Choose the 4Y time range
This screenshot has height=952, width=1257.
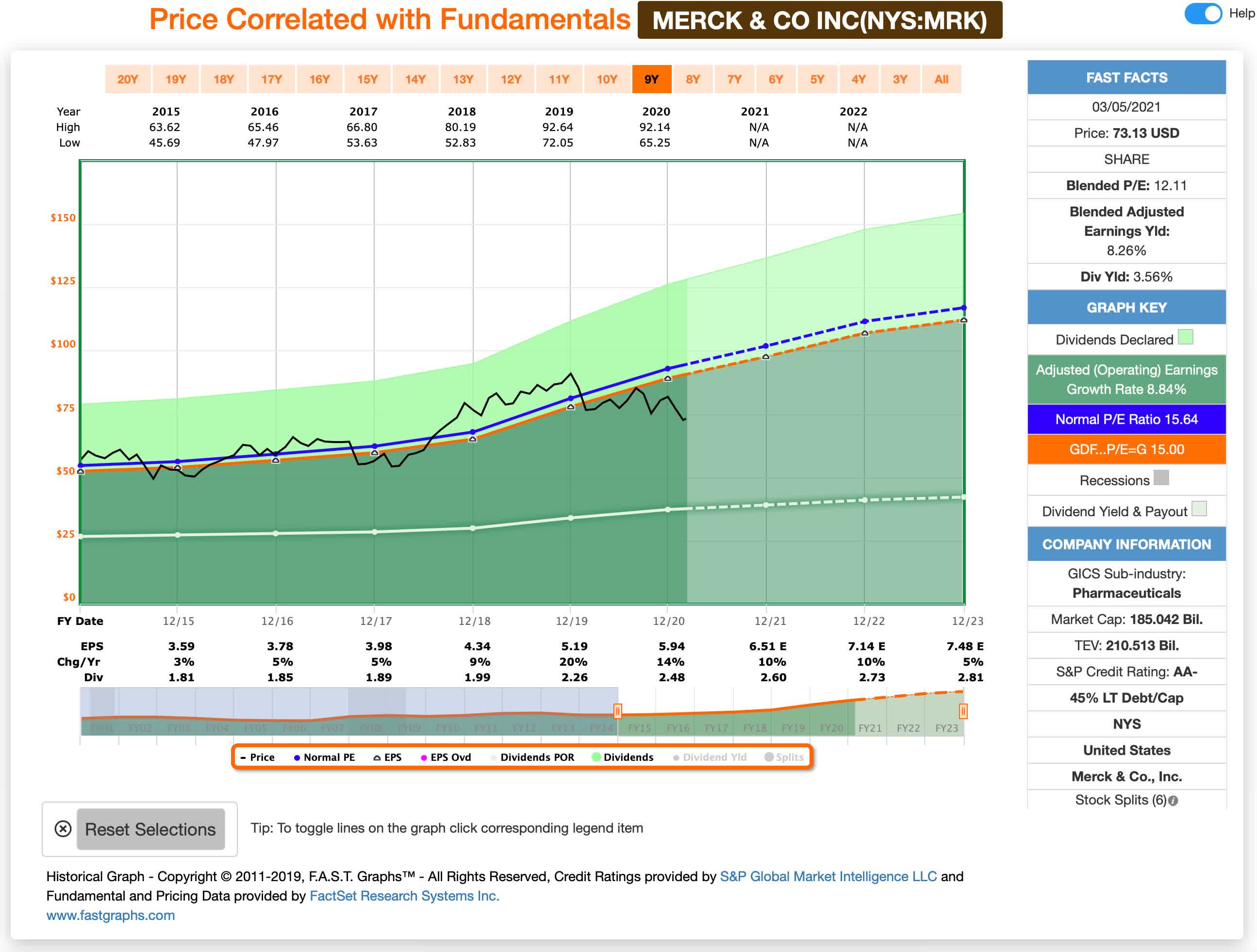point(859,79)
